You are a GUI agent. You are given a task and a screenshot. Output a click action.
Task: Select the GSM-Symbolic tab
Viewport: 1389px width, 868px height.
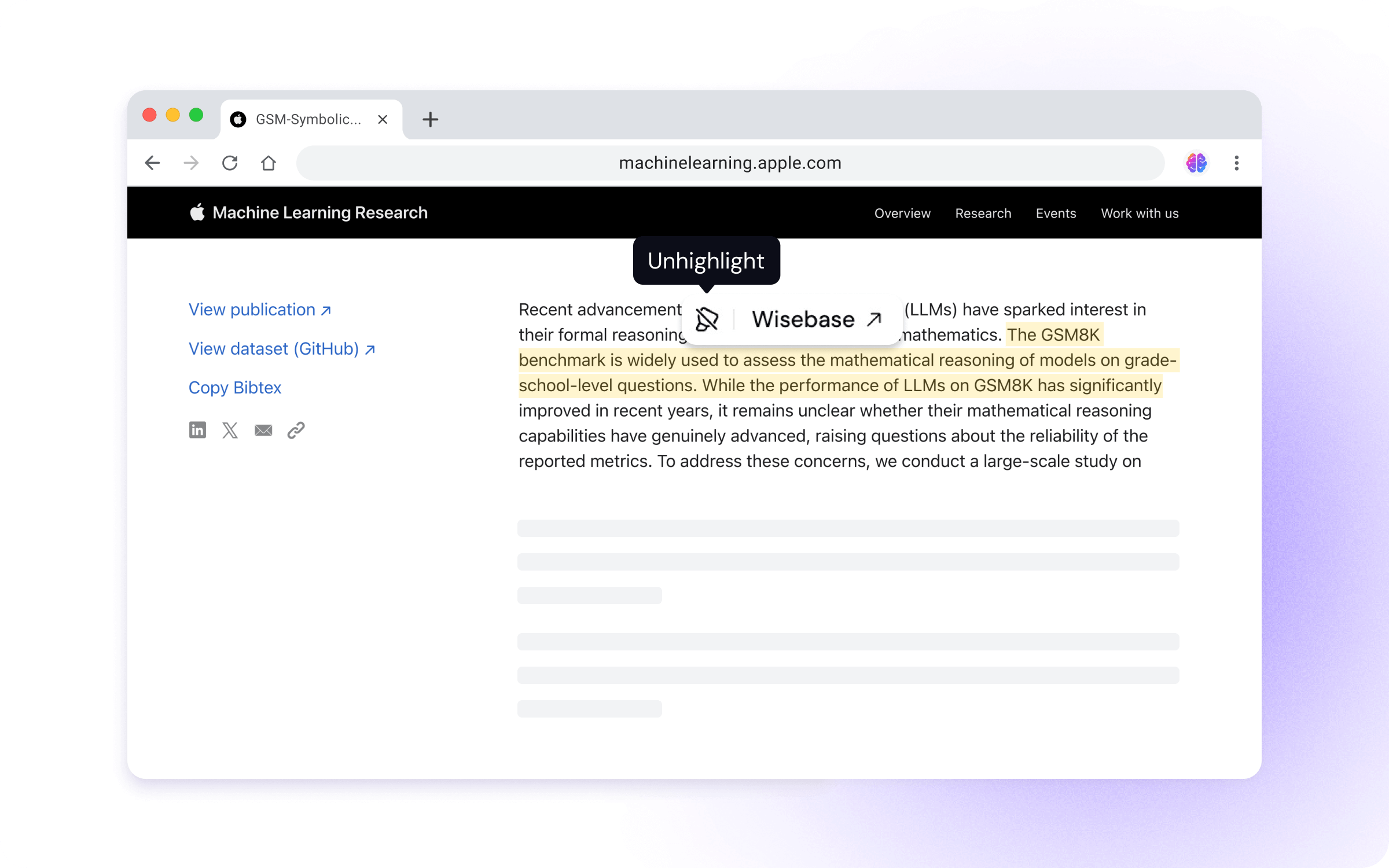(311, 119)
